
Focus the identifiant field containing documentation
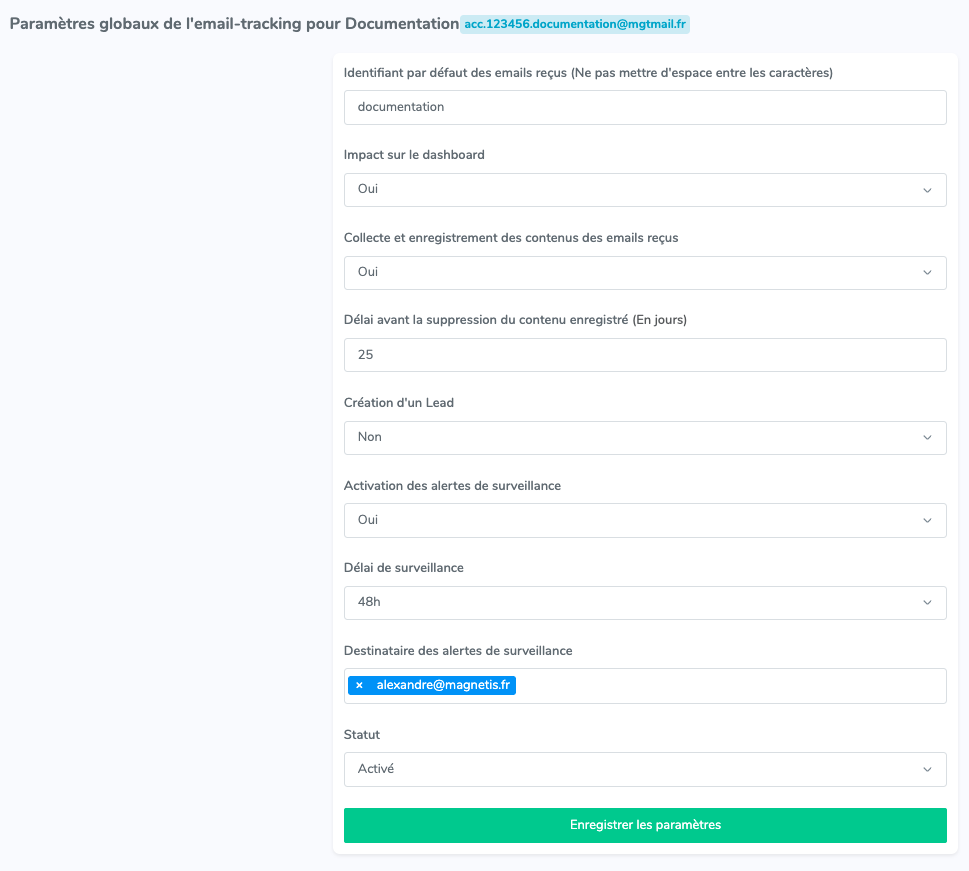(x=645, y=108)
